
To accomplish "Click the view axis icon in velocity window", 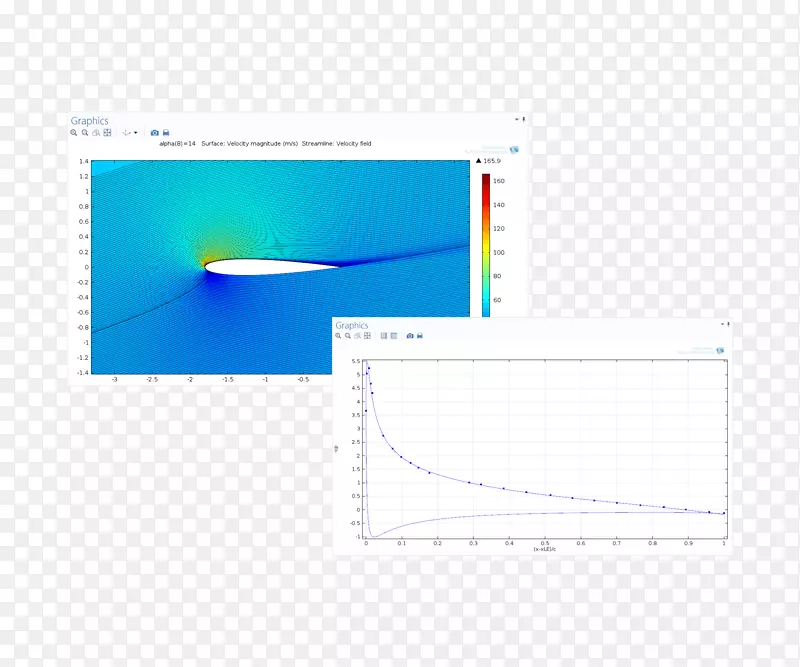I will [127, 133].
